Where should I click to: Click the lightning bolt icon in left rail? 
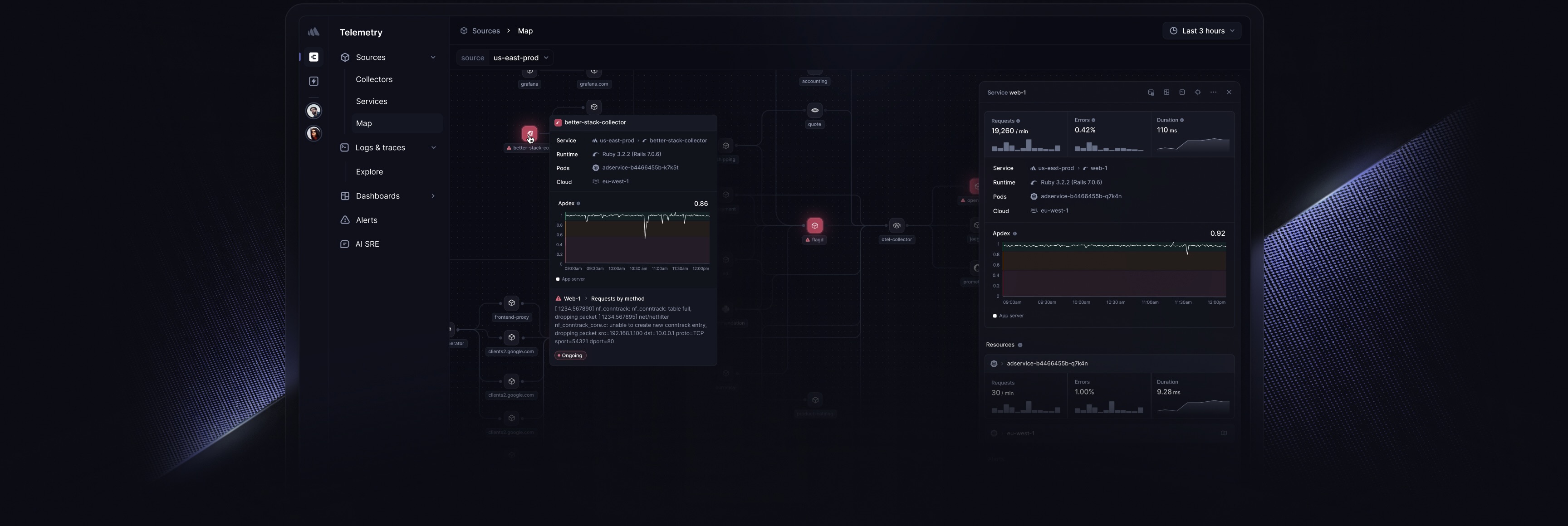click(x=314, y=82)
